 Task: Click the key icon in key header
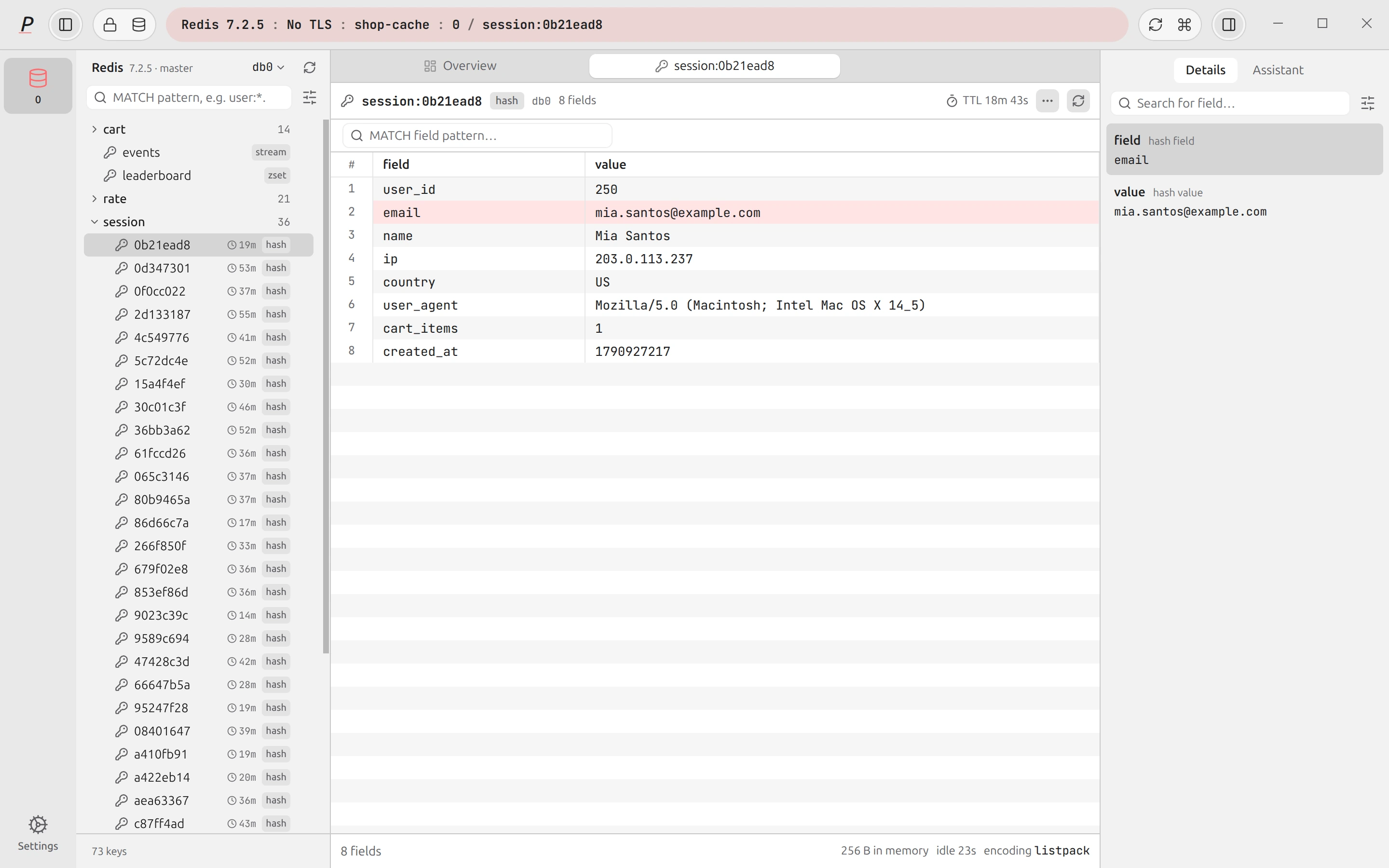click(x=347, y=101)
